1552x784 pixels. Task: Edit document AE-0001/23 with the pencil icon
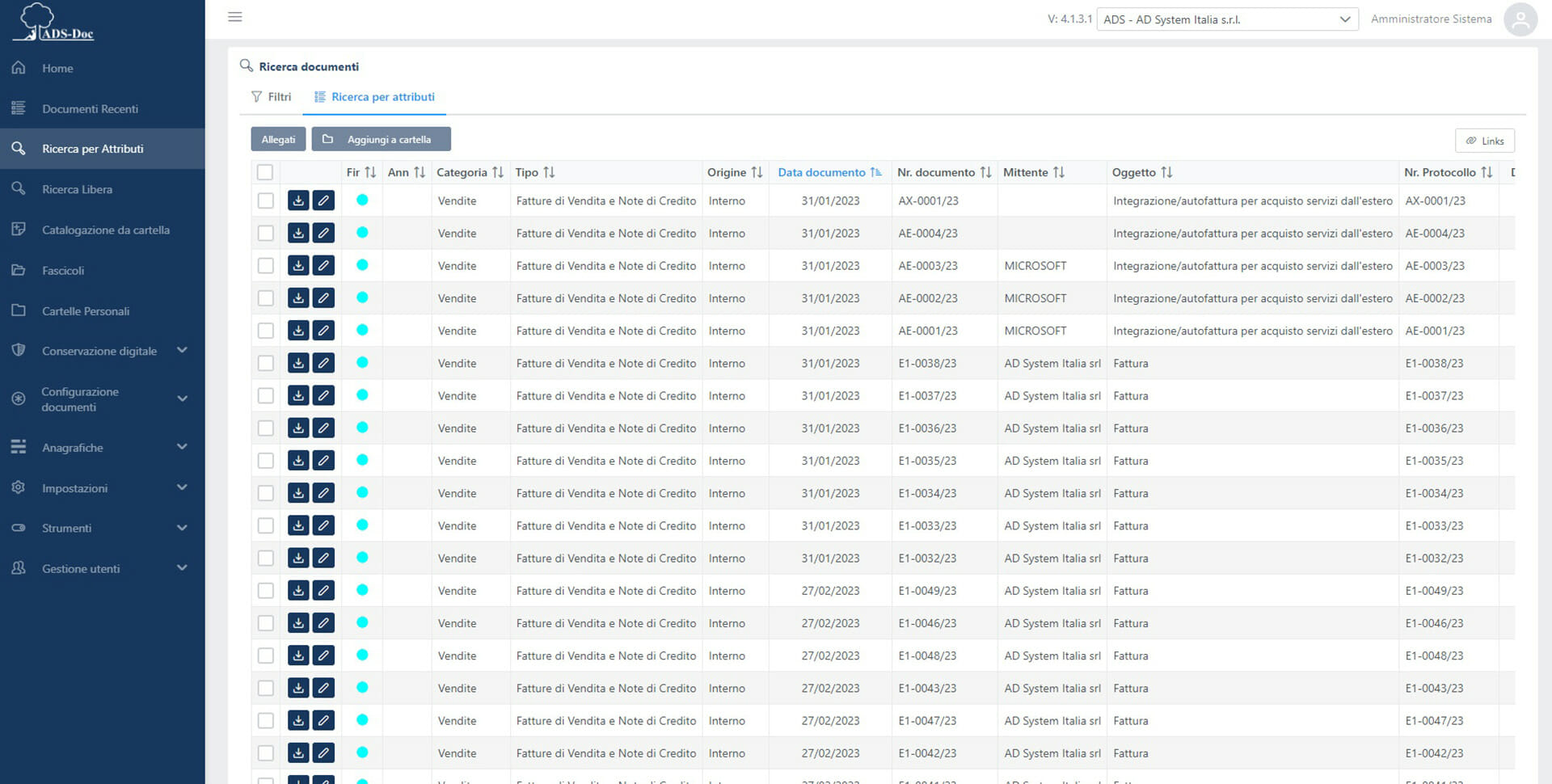point(323,331)
